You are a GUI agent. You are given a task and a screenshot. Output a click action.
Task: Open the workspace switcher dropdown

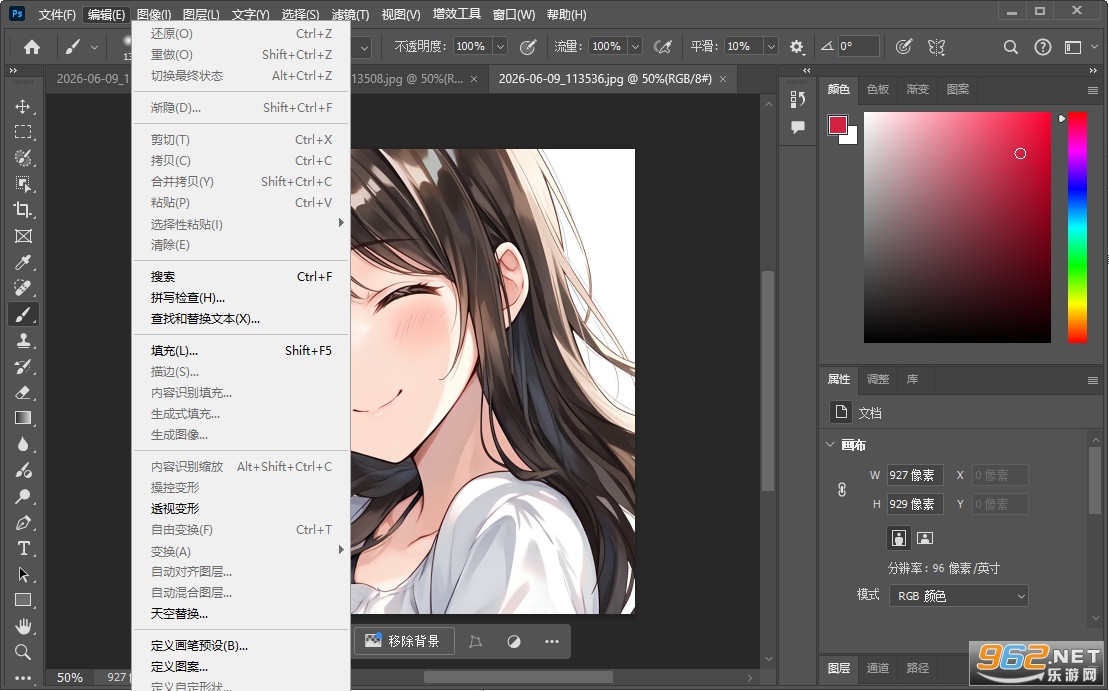point(1096,47)
